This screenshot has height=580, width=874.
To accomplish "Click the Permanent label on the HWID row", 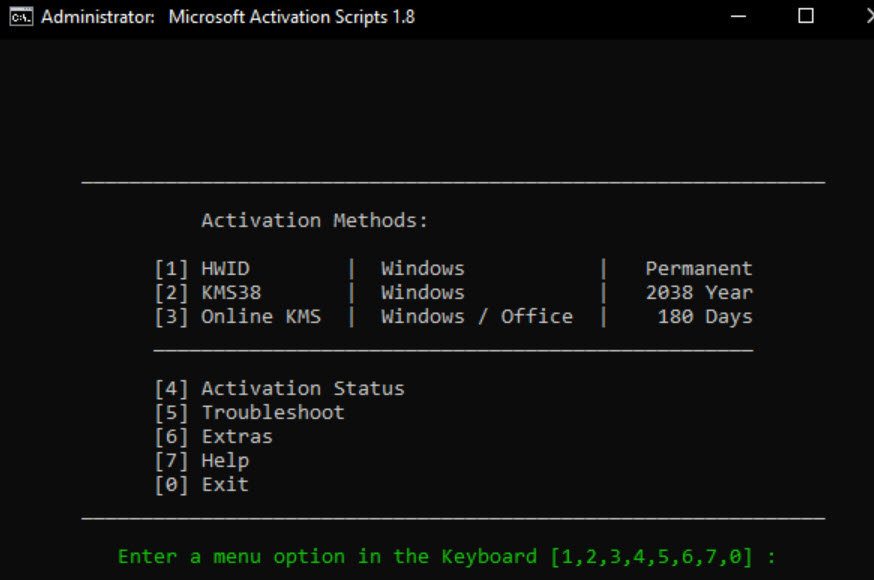I will point(698,268).
